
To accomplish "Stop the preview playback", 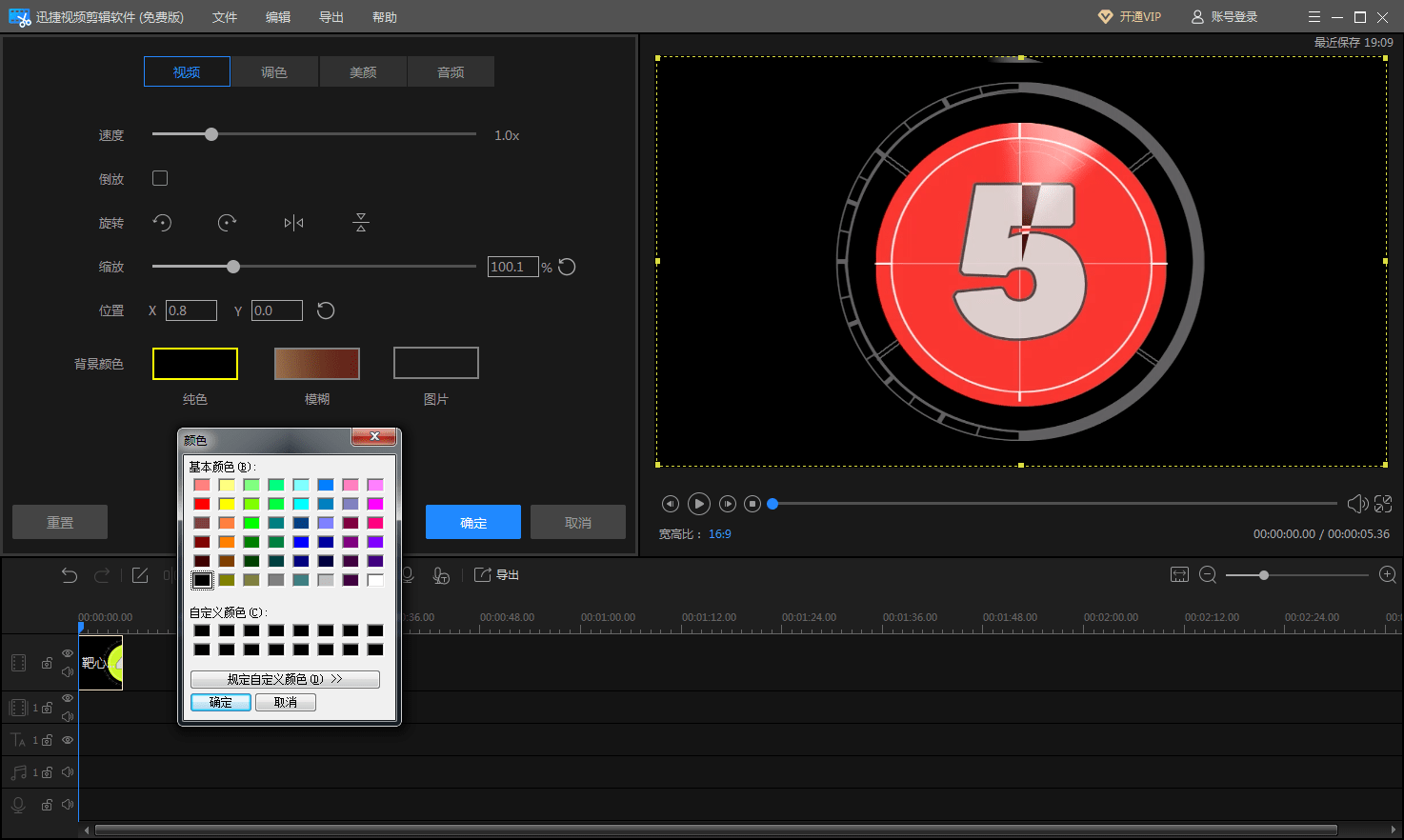I will (x=752, y=504).
